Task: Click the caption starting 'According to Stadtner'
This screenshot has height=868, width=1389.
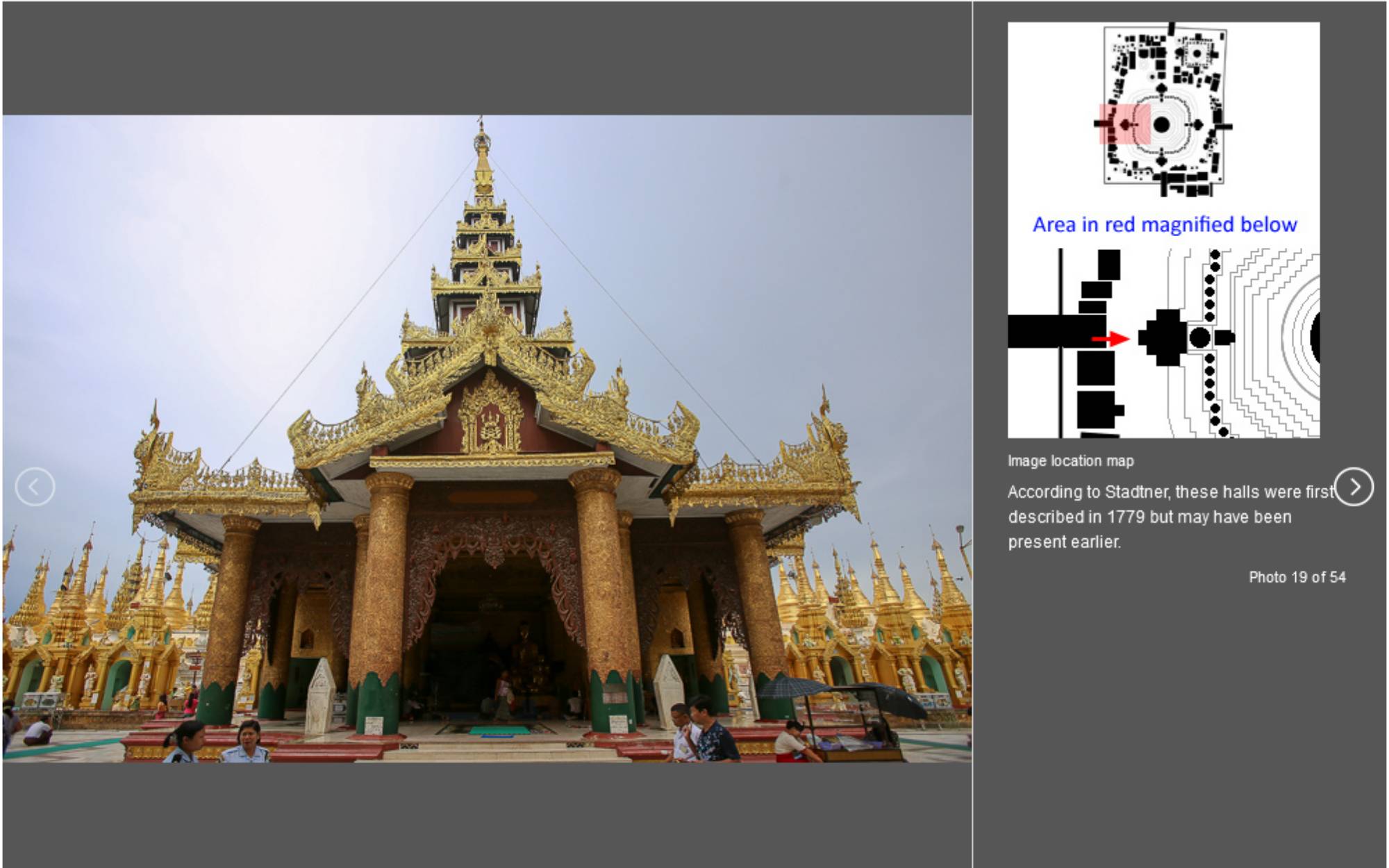Action: coord(1170,517)
